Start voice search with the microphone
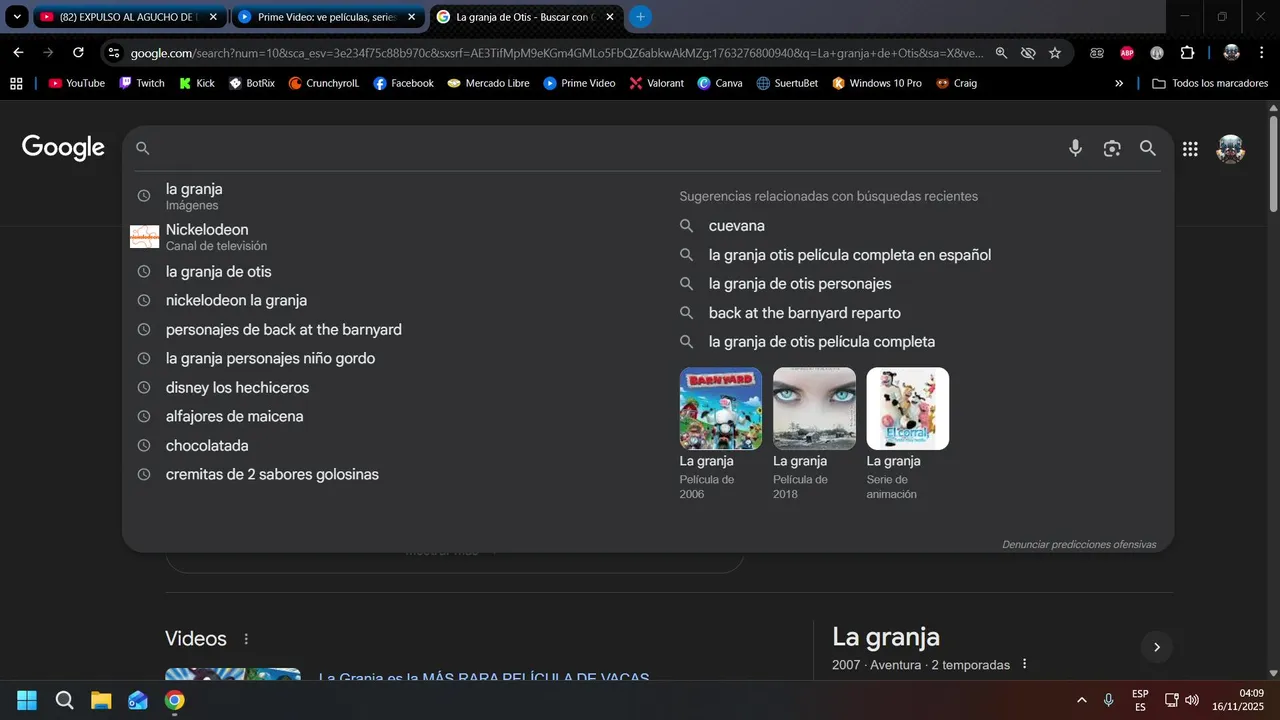The height and width of the screenshot is (720, 1280). pyautogui.click(x=1075, y=148)
